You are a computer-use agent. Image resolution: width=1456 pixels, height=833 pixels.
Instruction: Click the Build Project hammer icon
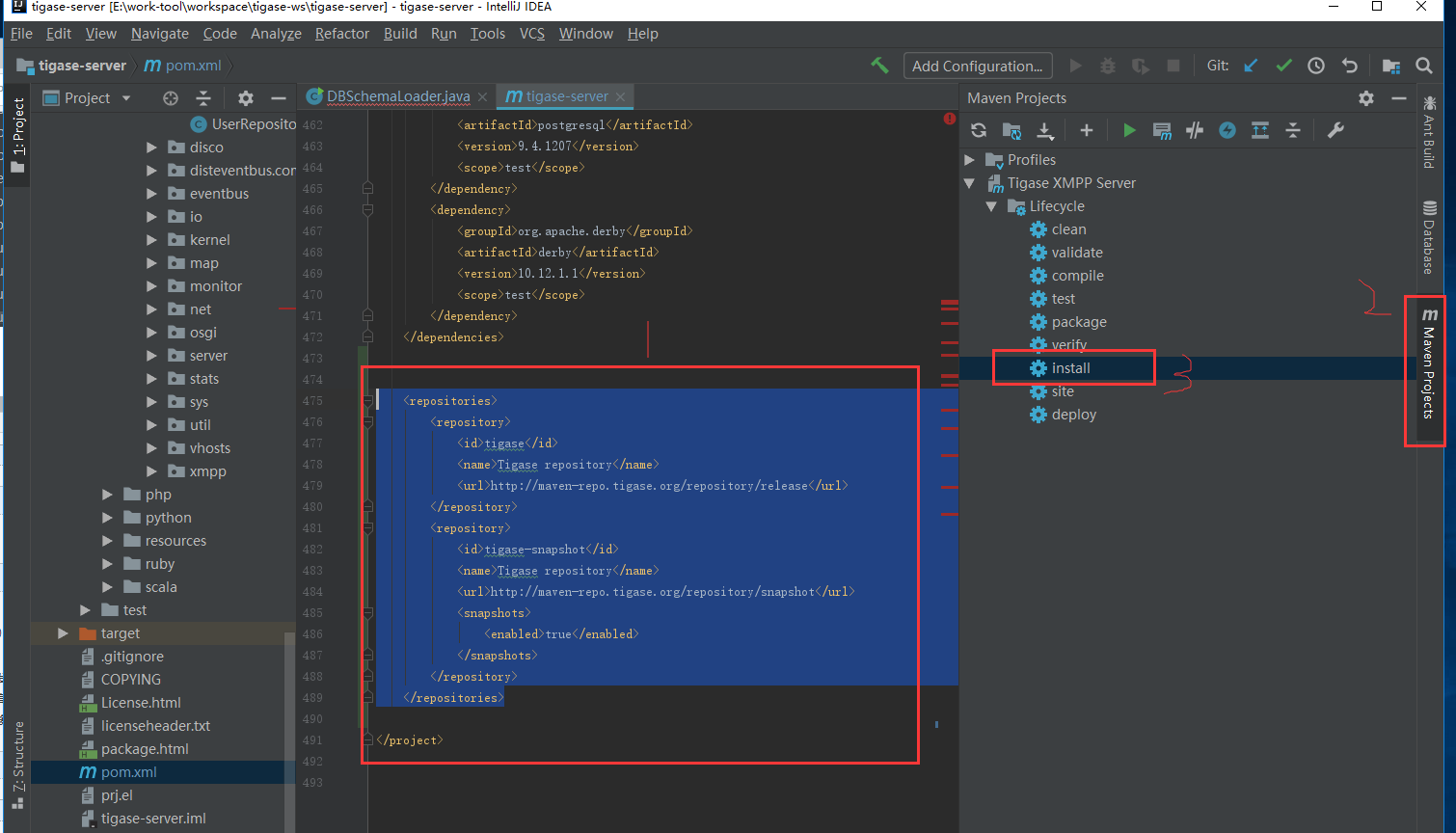(x=879, y=66)
